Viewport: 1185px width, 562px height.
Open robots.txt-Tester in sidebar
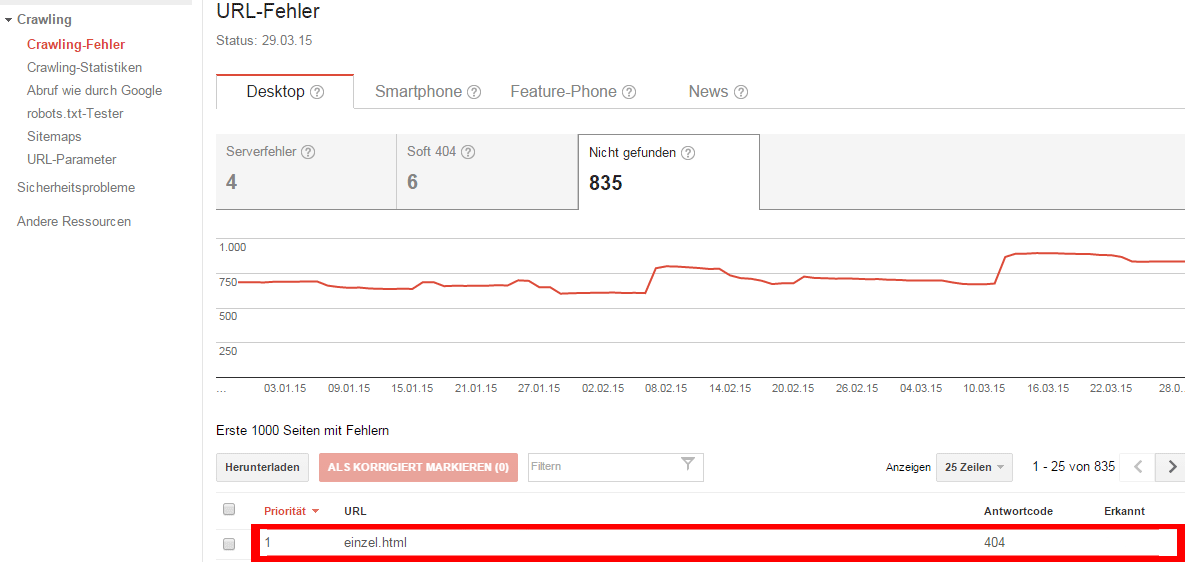click(x=75, y=114)
